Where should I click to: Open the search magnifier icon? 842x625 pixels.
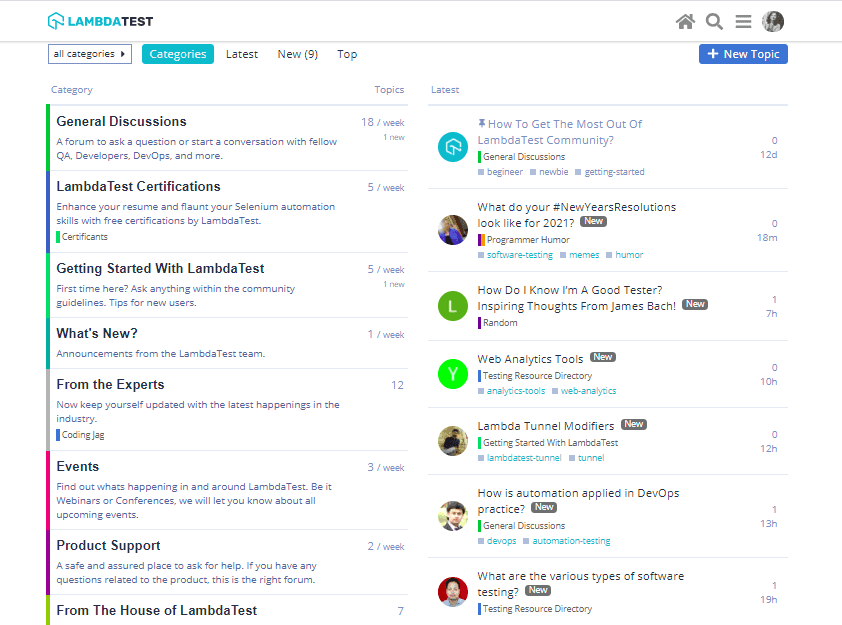click(714, 21)
